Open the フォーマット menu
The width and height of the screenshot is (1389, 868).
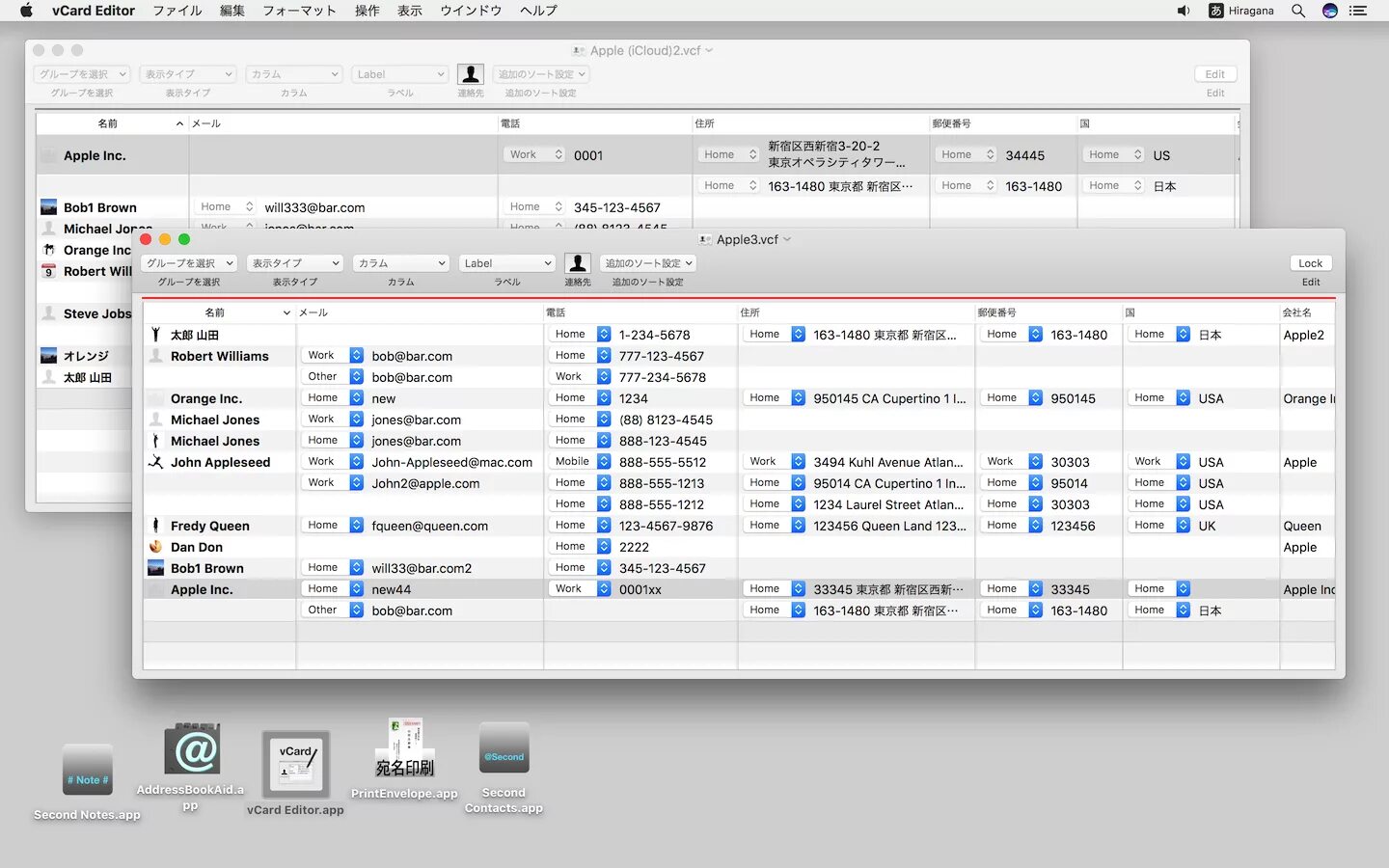[x=300, y=11]
